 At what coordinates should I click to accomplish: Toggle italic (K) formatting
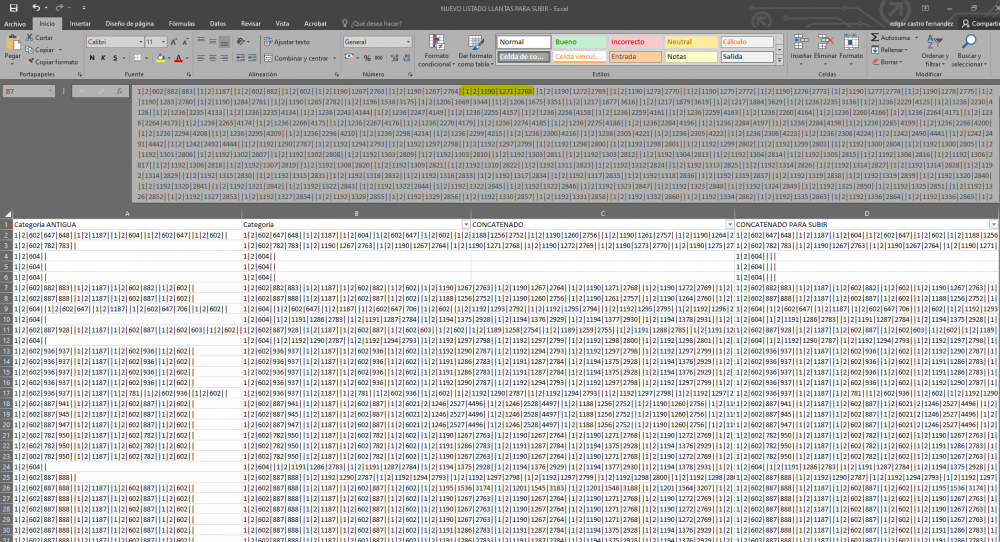pyautogui.click(x=103, y=58)
